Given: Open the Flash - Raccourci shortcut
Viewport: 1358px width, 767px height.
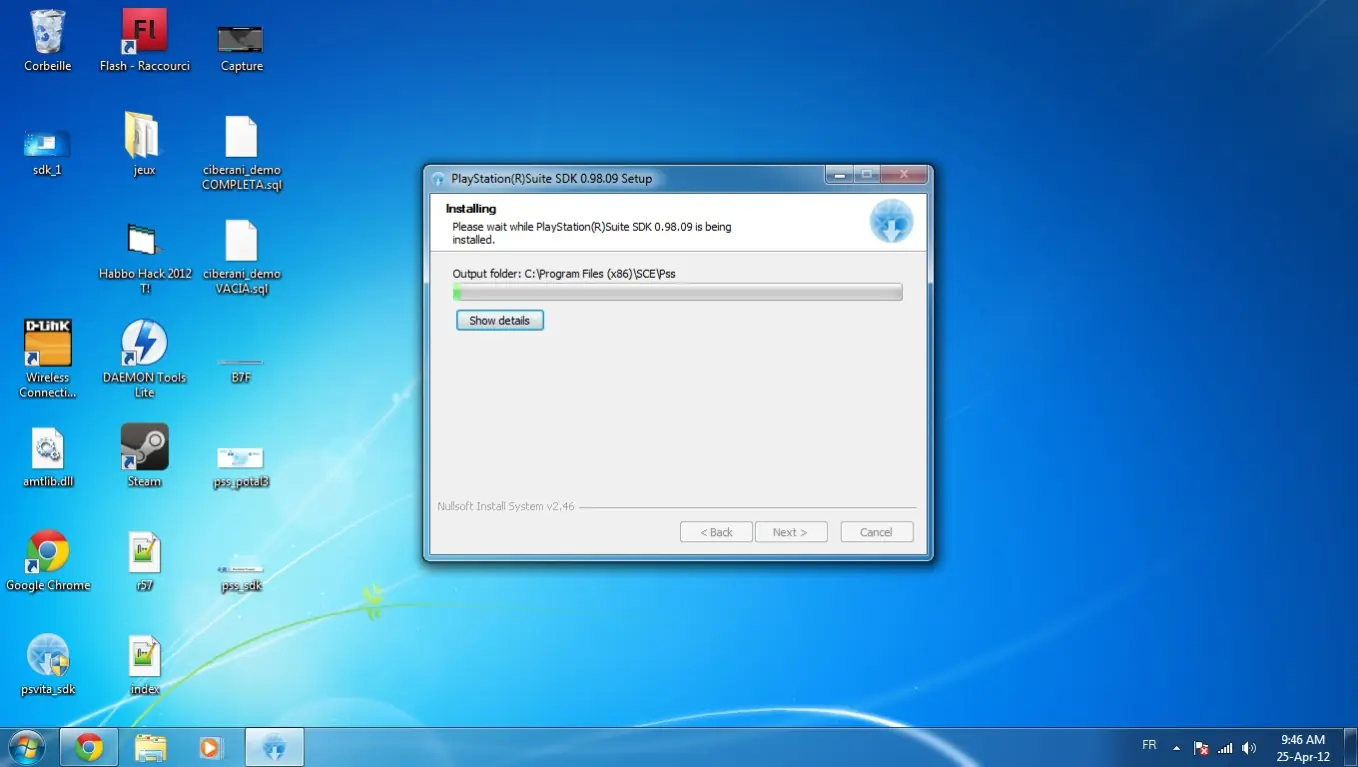Looking at the screenshot, I should (144, 40).
